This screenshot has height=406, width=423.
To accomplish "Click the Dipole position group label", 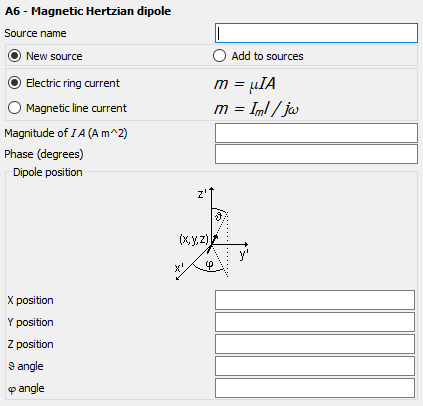I will click(x=48, y=172).
